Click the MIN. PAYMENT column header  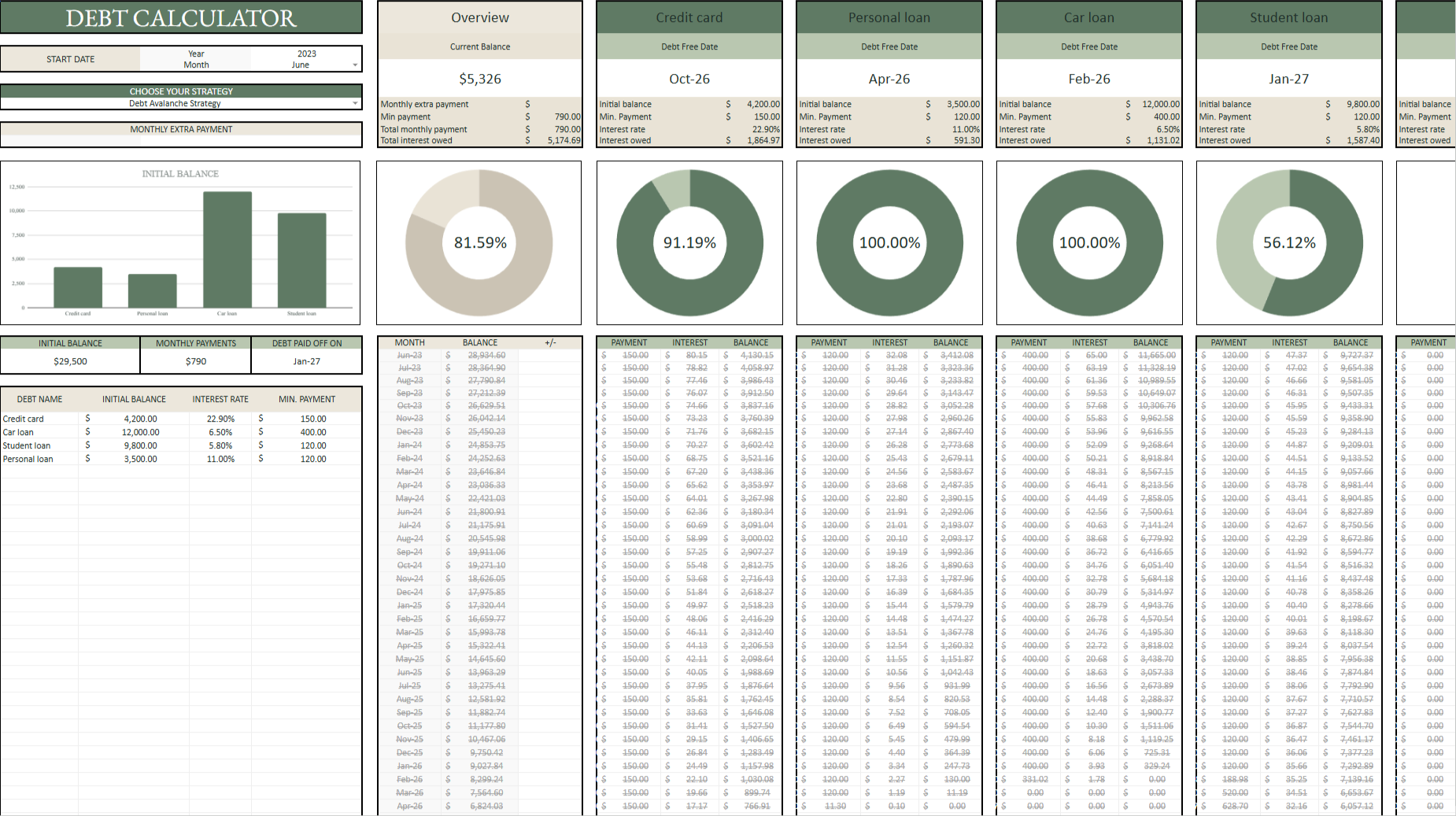pyautogui.click(x=307, y=399)
